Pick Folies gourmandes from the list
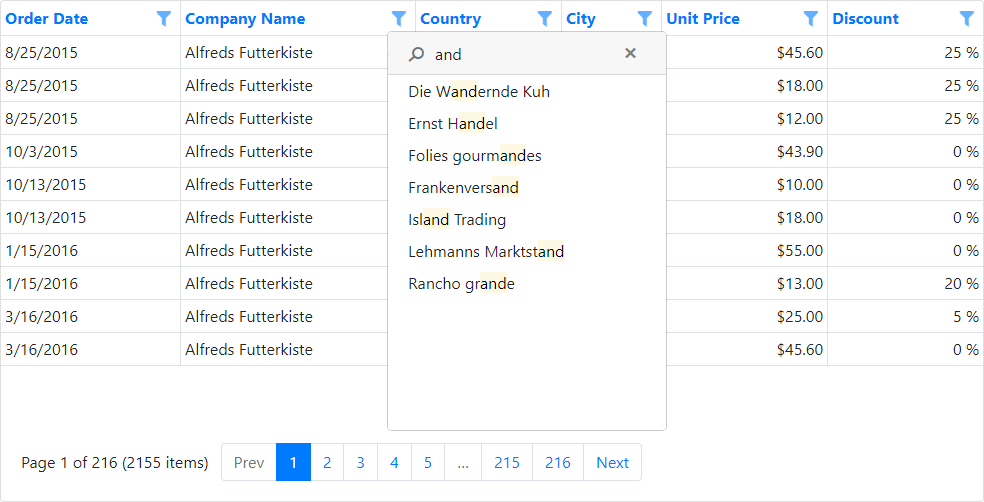Screen dimensions: 984x502 tap(474, 156)
